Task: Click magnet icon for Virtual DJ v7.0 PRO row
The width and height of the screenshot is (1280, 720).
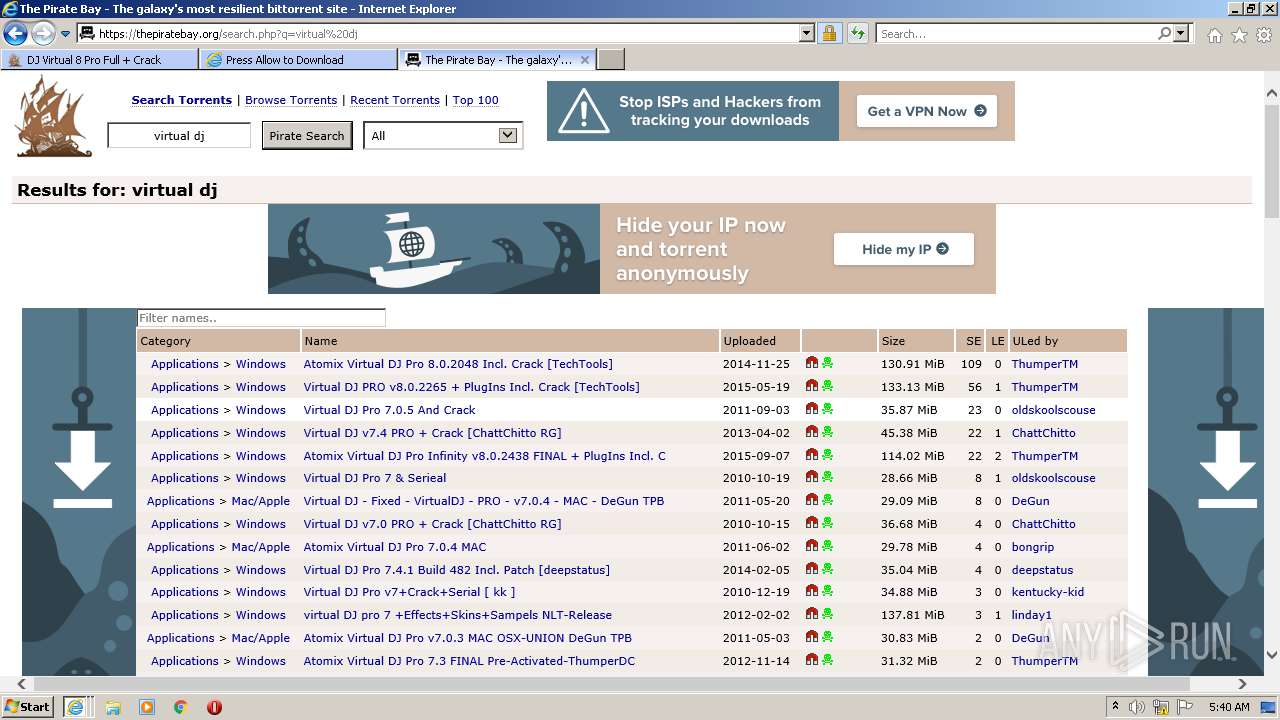Action: point(812,523)
